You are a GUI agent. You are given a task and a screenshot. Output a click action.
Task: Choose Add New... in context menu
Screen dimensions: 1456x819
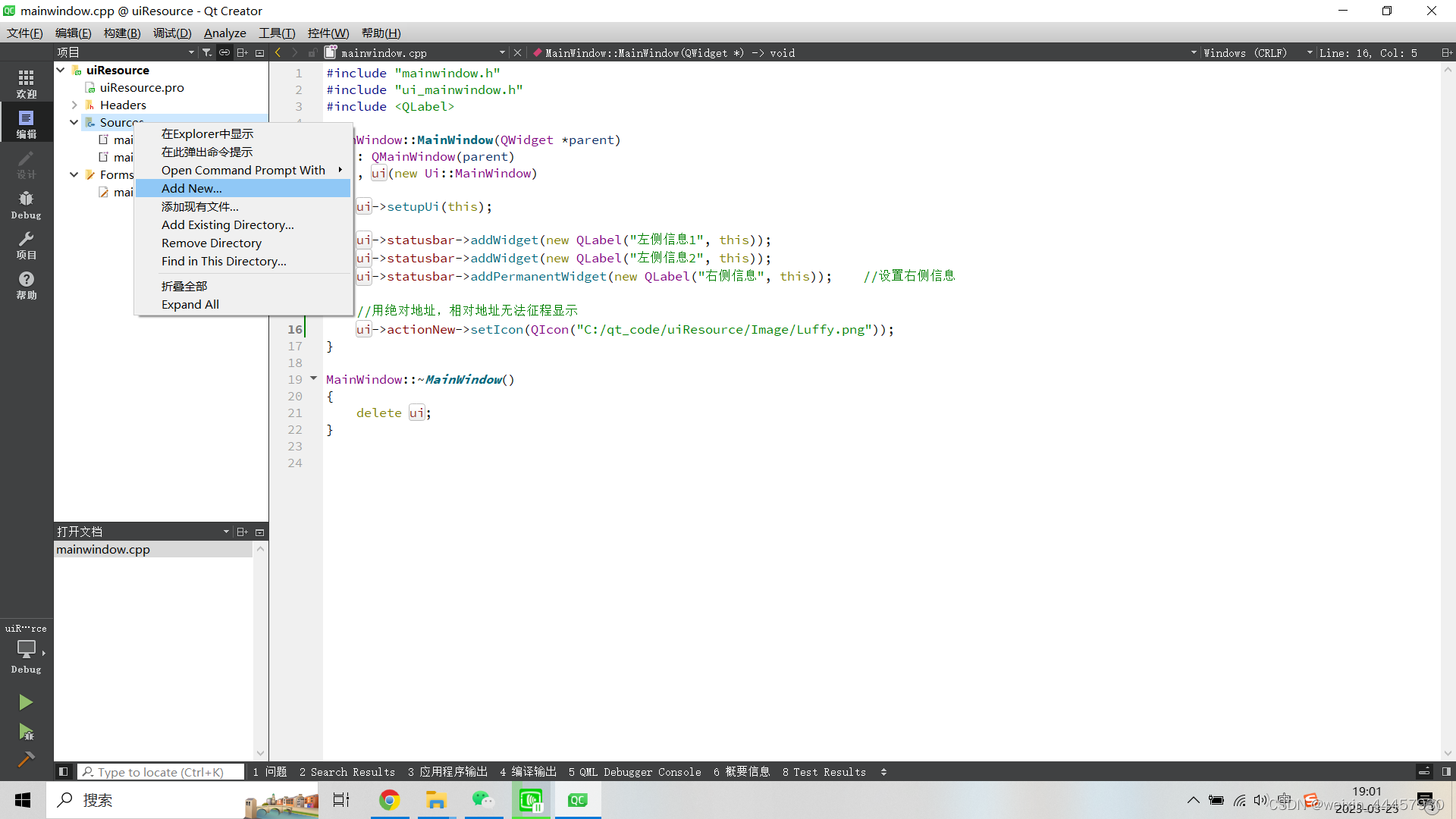[243, 188]
